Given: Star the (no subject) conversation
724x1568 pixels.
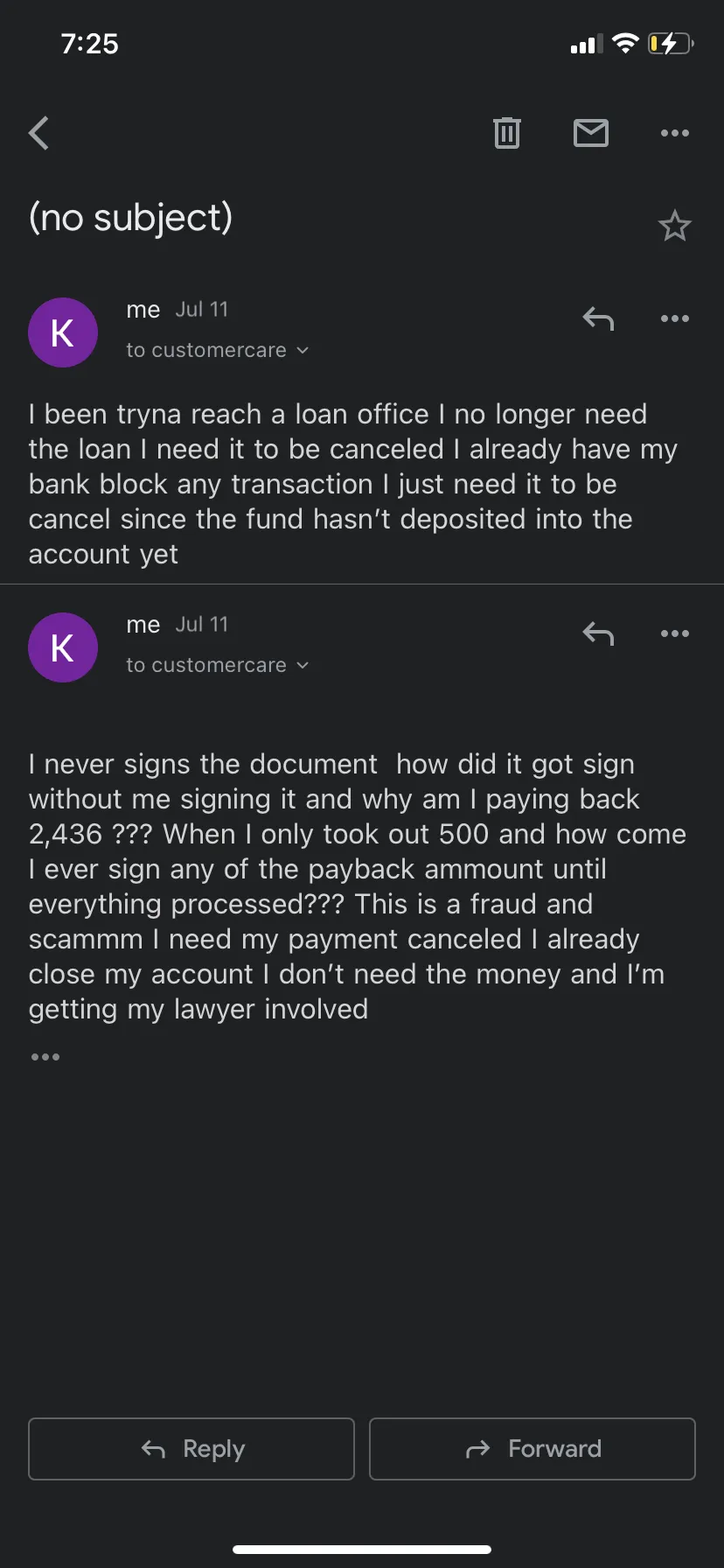Looking at the screenshot, I should point(674,226).
